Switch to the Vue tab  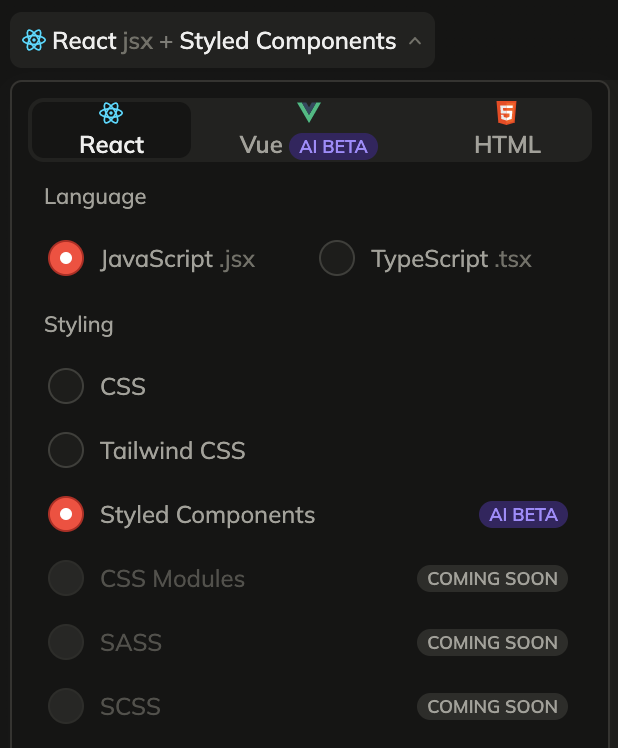pos(262,145)
